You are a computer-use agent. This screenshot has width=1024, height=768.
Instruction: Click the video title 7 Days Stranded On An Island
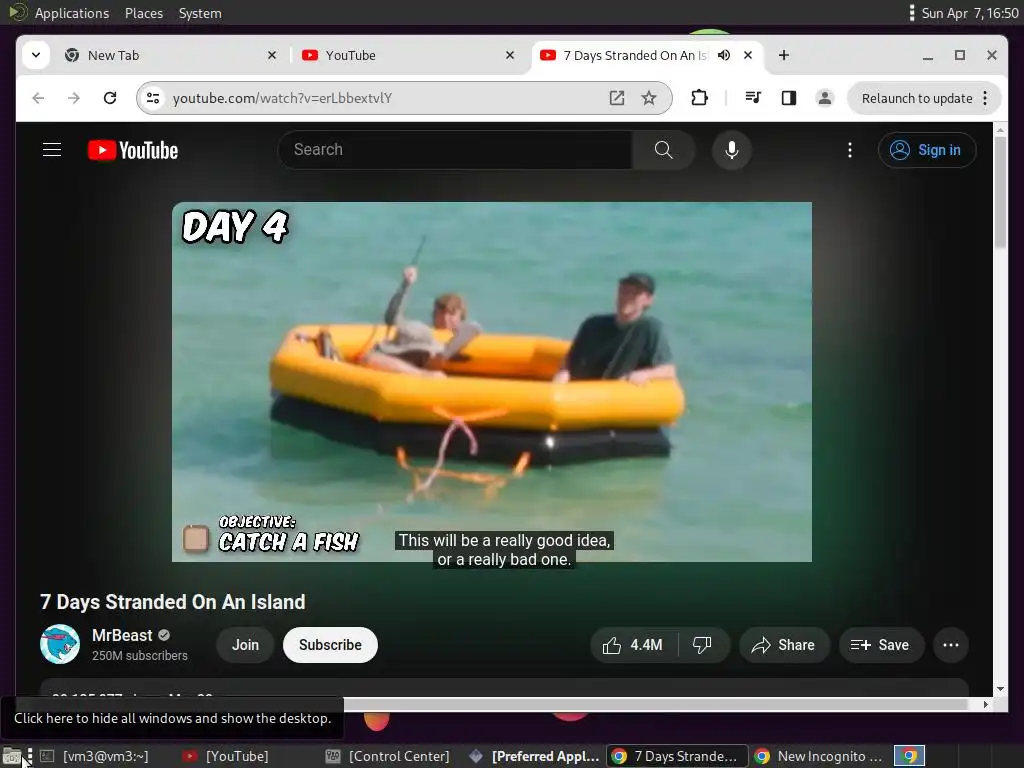tap(173, 601)
